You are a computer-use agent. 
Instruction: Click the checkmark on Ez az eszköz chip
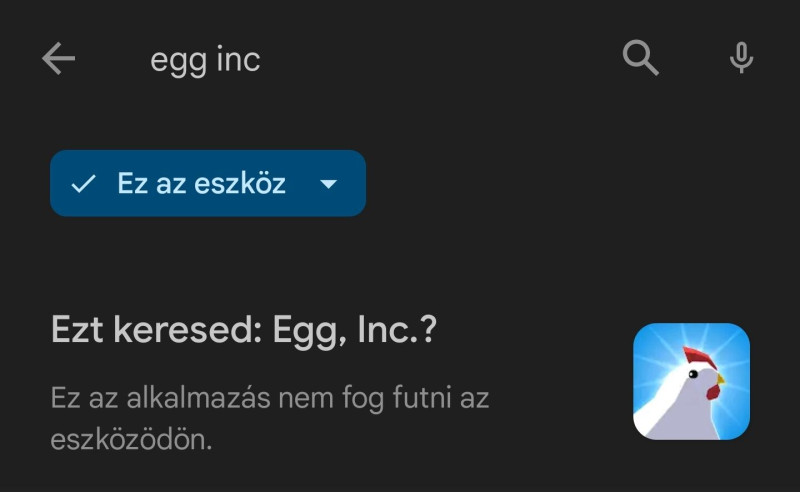tap(84, 184)
